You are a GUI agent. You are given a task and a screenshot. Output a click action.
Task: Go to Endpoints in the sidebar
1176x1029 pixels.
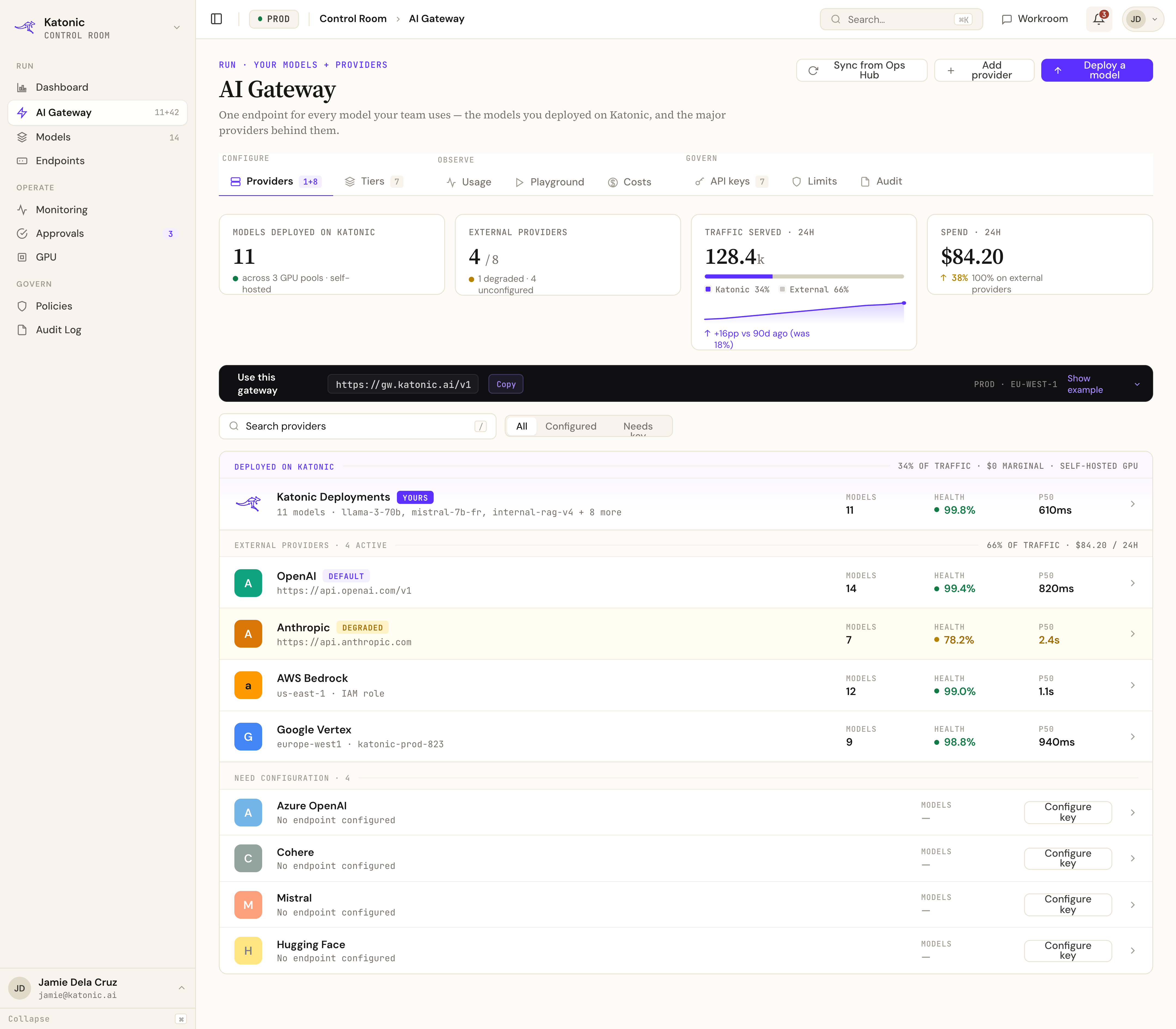pos(98,161)
